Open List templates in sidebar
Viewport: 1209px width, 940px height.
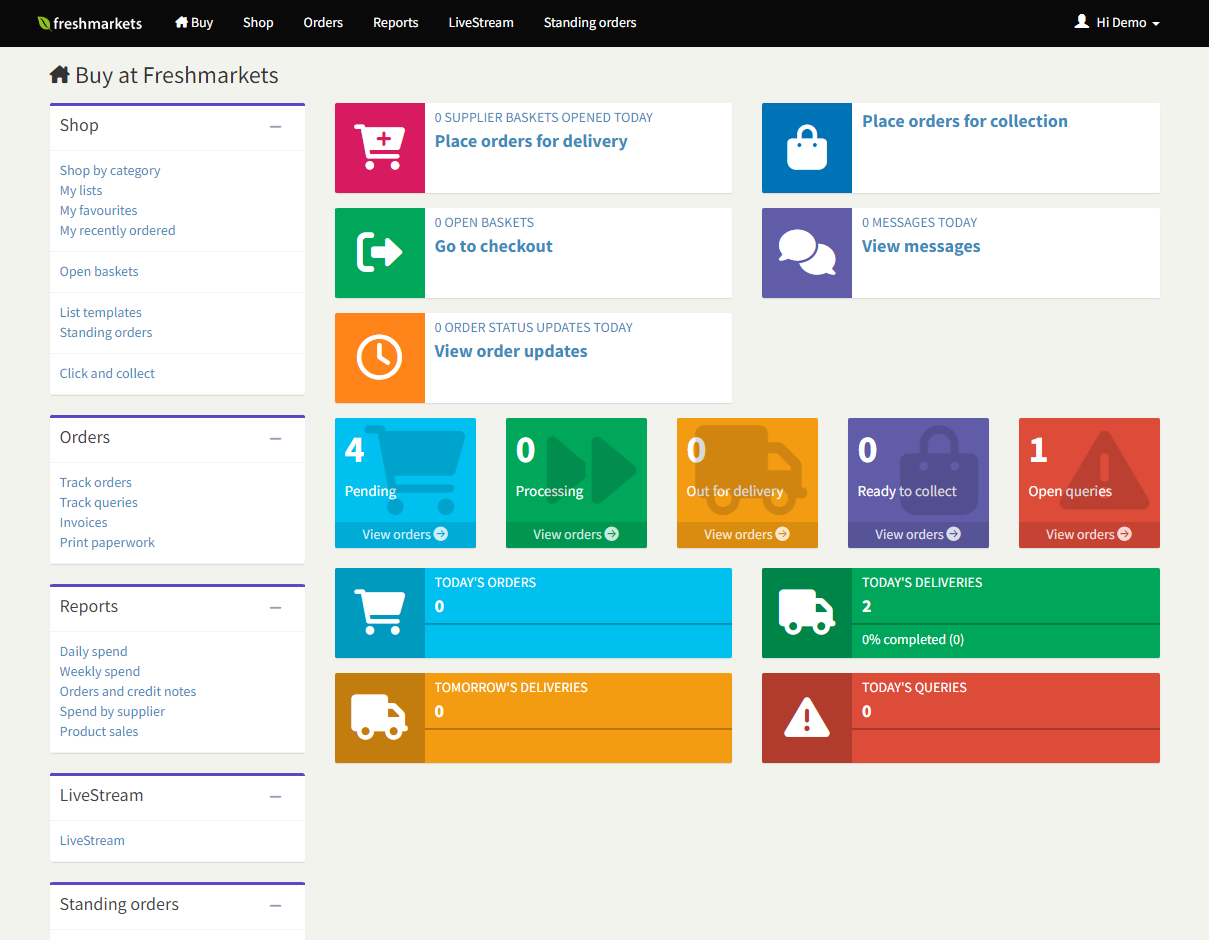click(x=101, y=312)
